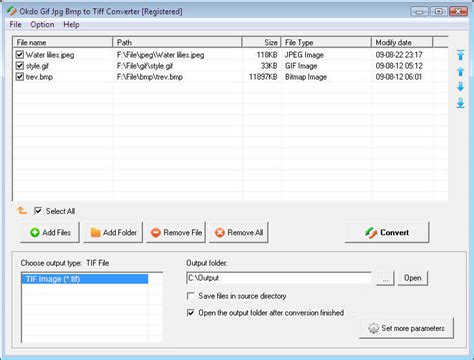The image size is (474, 360).
Task: Move selected file to top of list
Action: pos(460,55)
